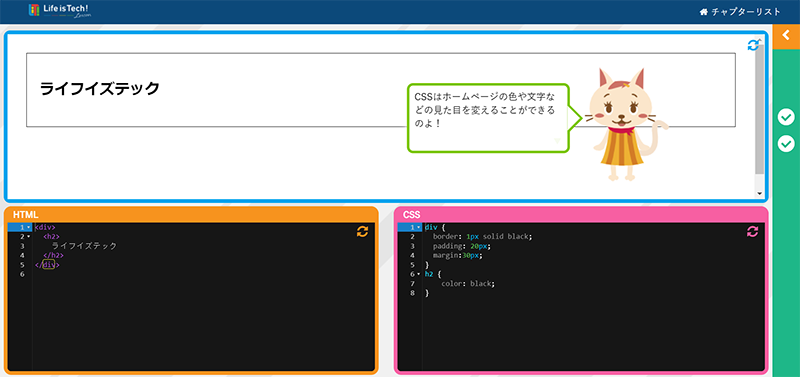Viewport: 800px width, 377px height.
Task: Fold CSS line 1 div rule arrow
Action: click(418, 228)
